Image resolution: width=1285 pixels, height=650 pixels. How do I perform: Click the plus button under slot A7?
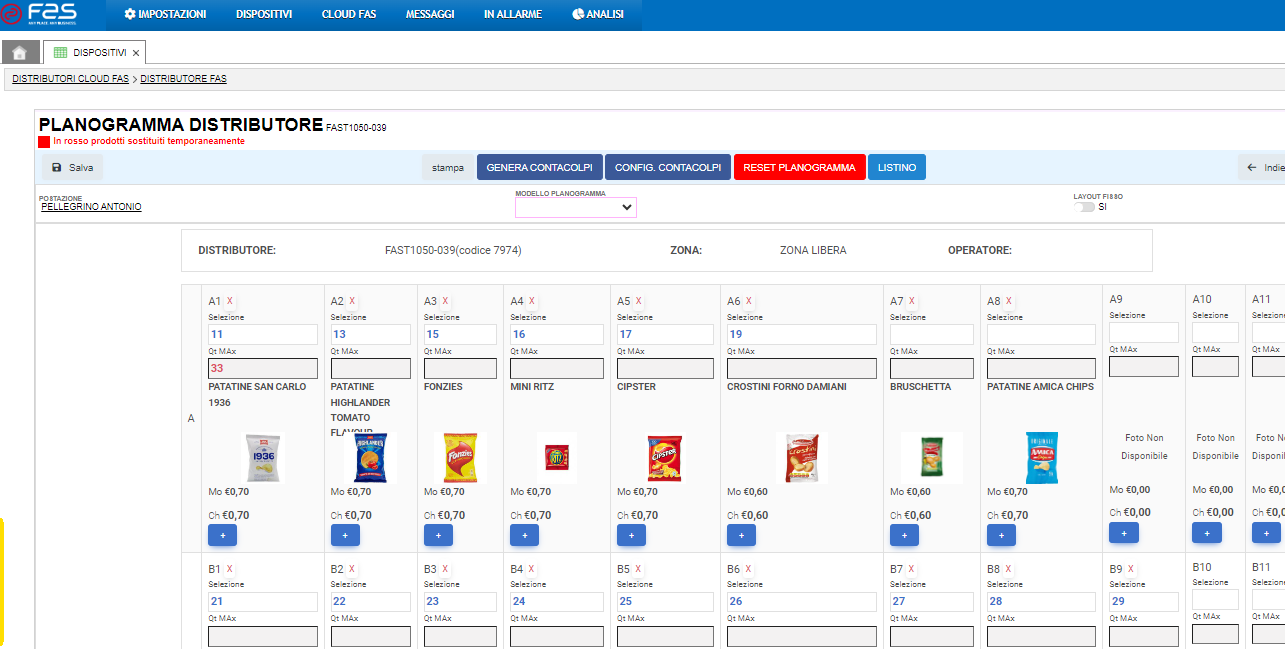pyautogui.click(x=905, y=535)
